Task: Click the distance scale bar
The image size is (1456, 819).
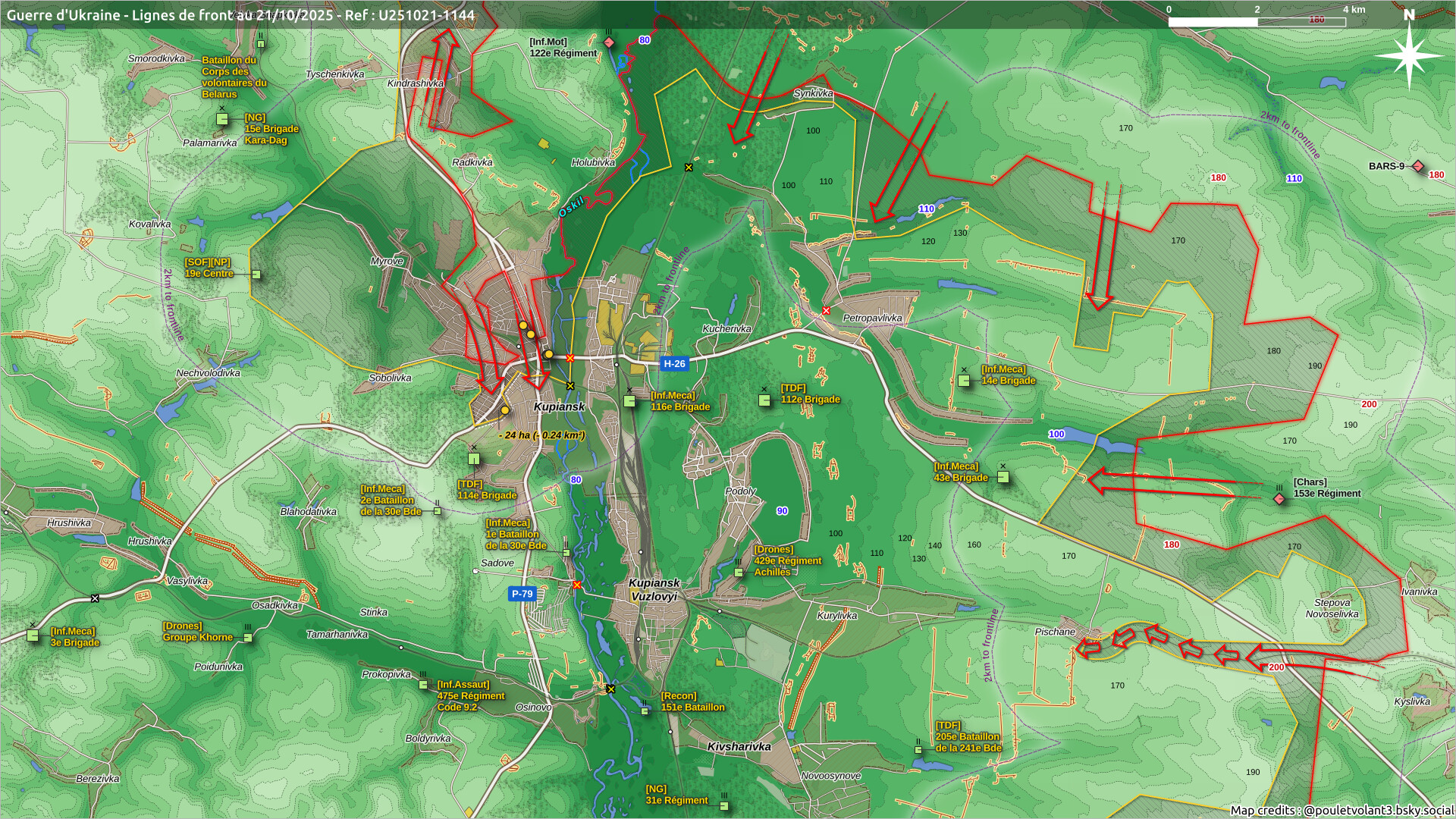Action: pos(1257,22)
